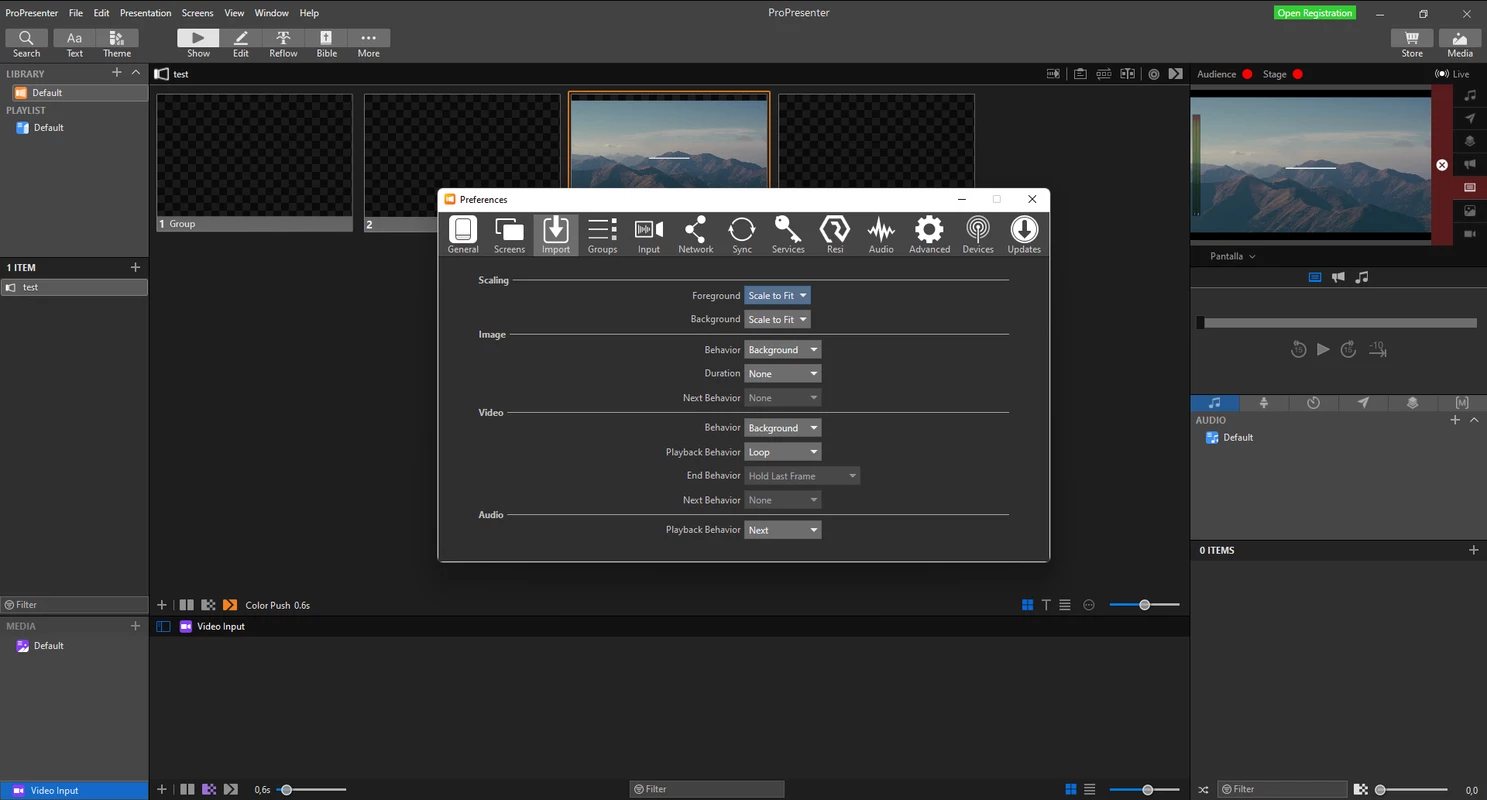Open the Presentation menu
The height and width of the screenshot is (800, 1487).
tap(145, 13)
